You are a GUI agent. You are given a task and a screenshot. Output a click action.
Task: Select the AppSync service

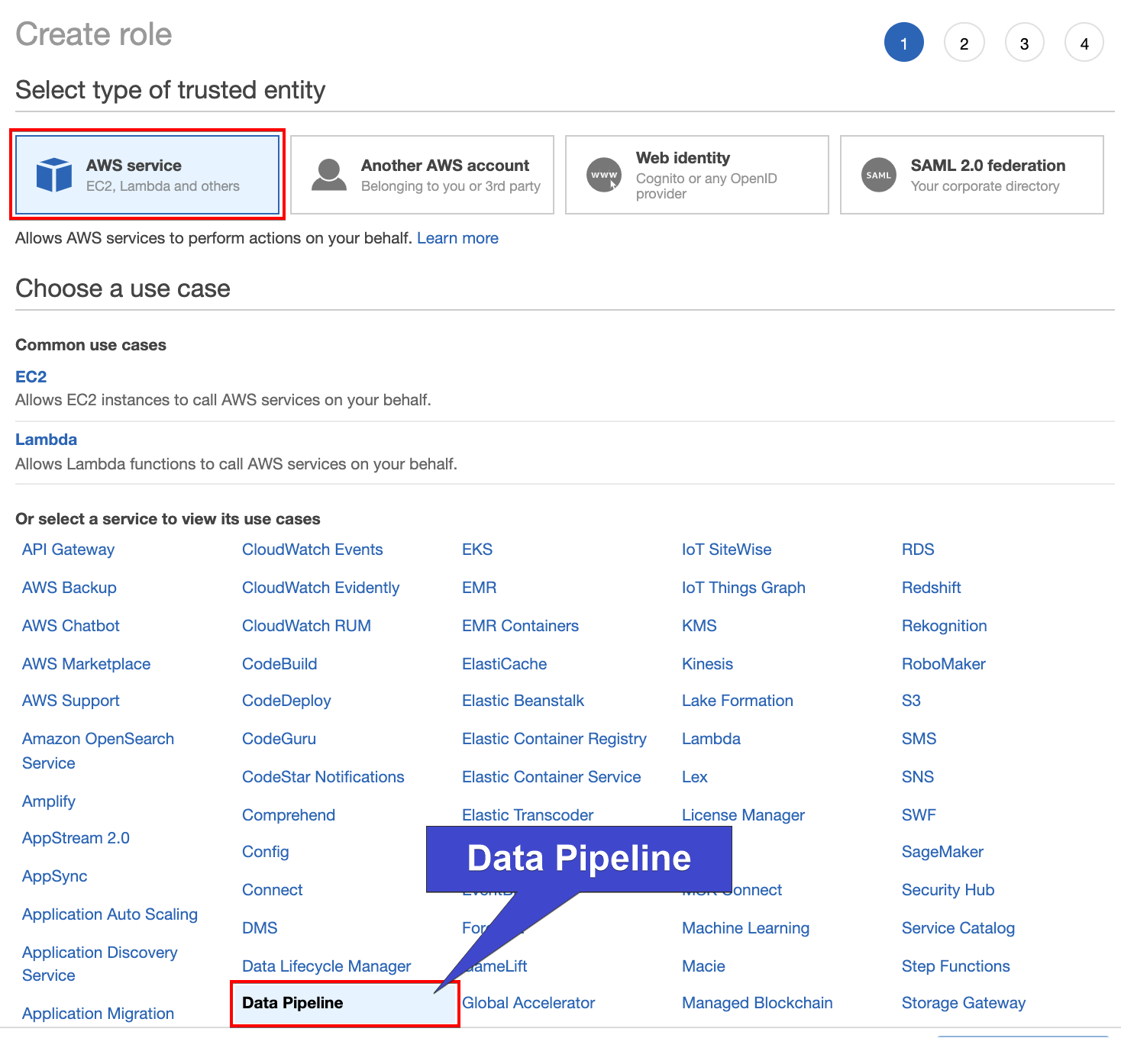pos(55,876)
